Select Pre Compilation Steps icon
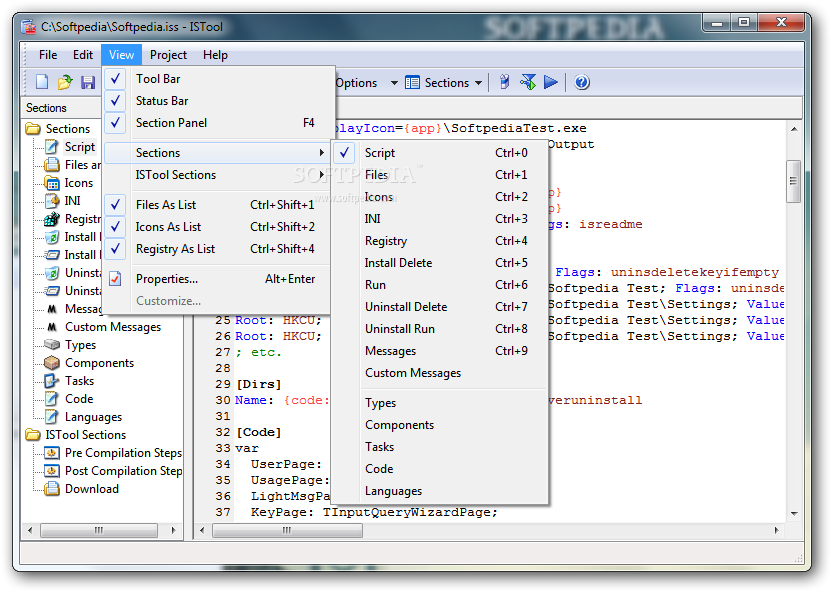832x592 pixels. coord(51,453)
